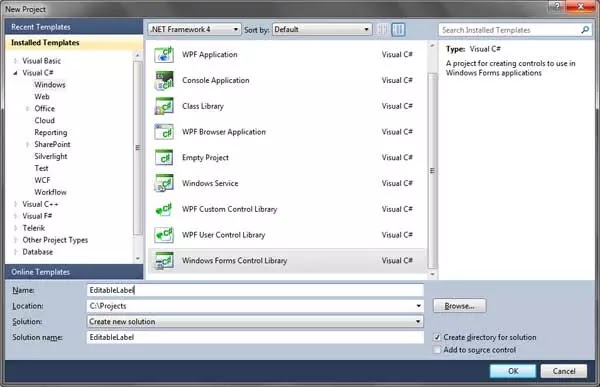Select the Cloud category
This screenshot has height=387, width=600.
pyautogui.click(x=44, y=120)
